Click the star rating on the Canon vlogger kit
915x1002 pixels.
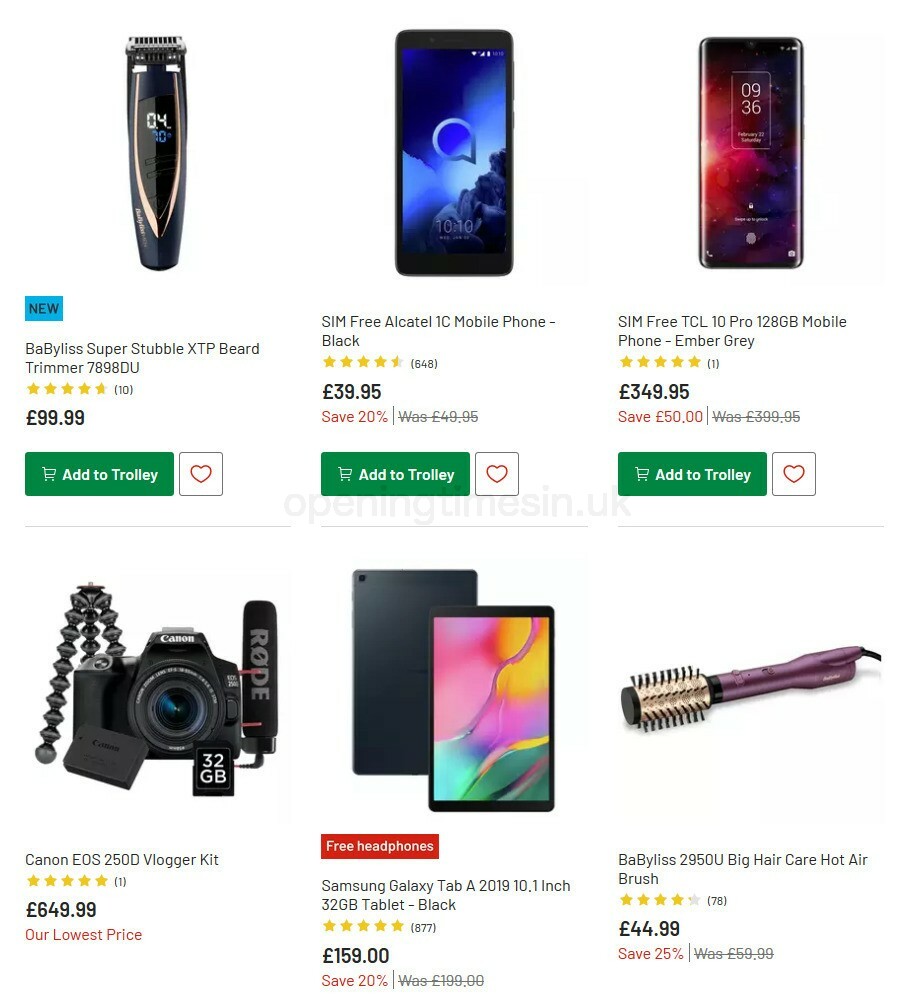[x=67, y=881]
